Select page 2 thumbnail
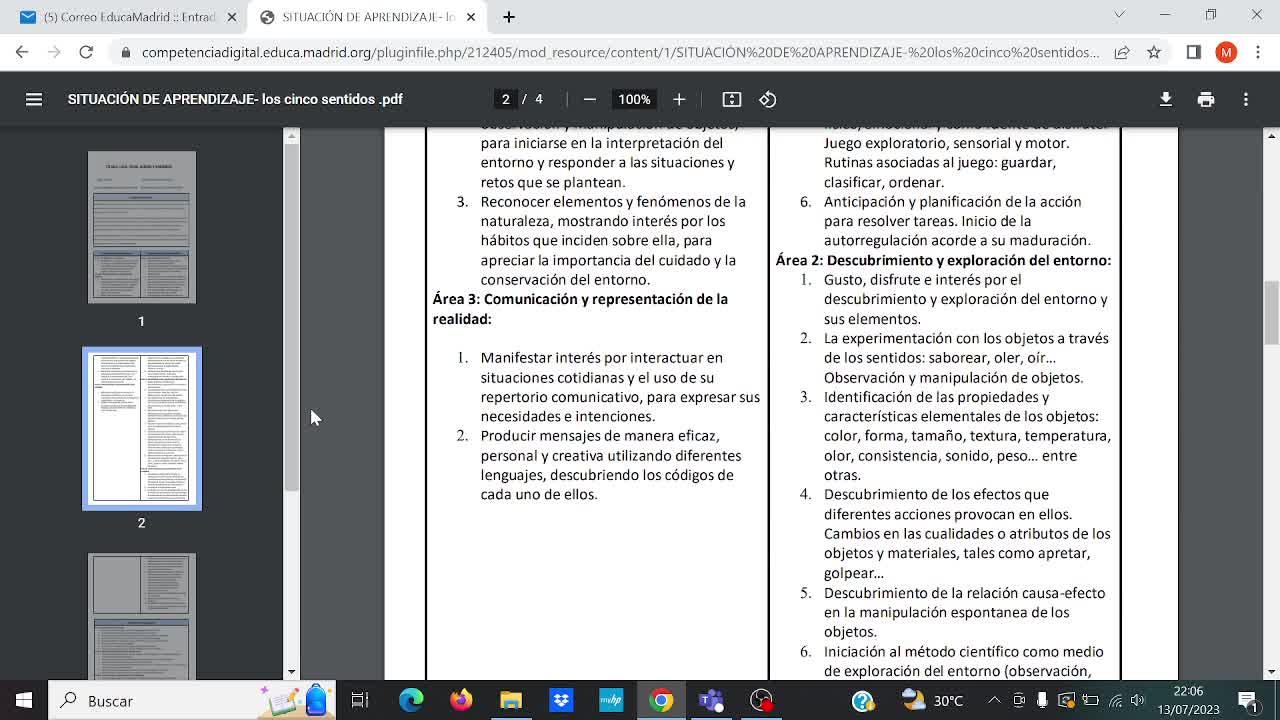Image resolution: width=1280 pixels, height=720 pixels. (x=141, y=428)
